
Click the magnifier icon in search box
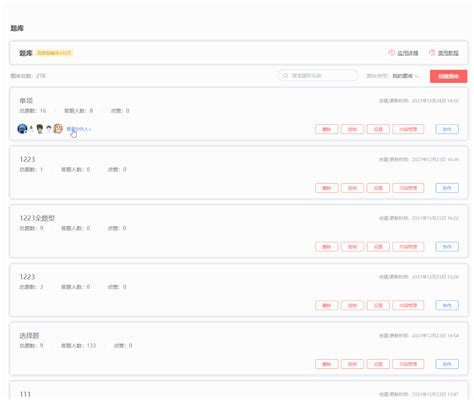tap(285, 76)
